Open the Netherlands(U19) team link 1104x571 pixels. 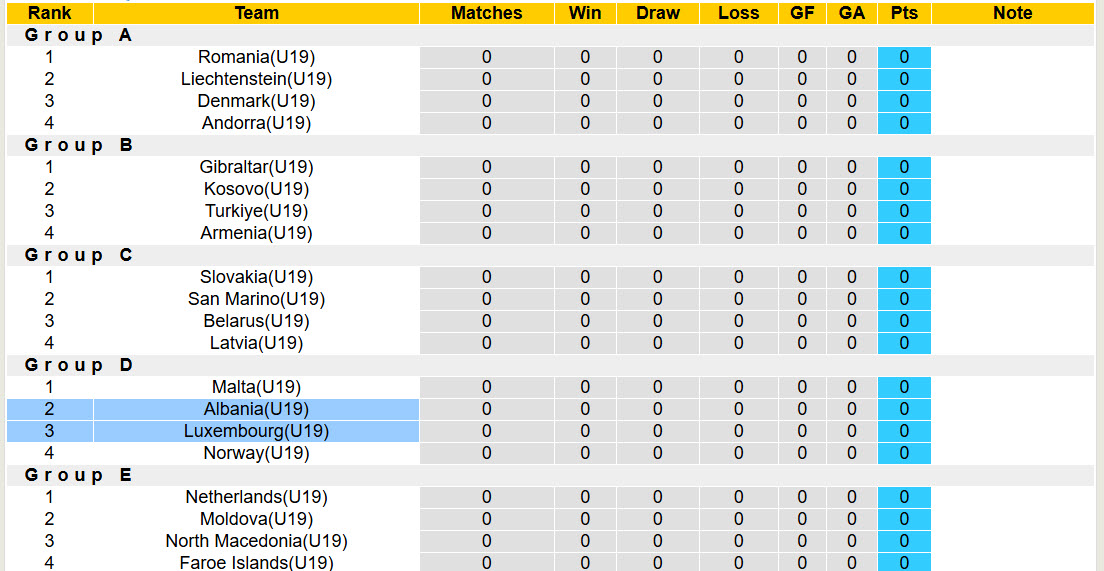click(x=256, y=497)
